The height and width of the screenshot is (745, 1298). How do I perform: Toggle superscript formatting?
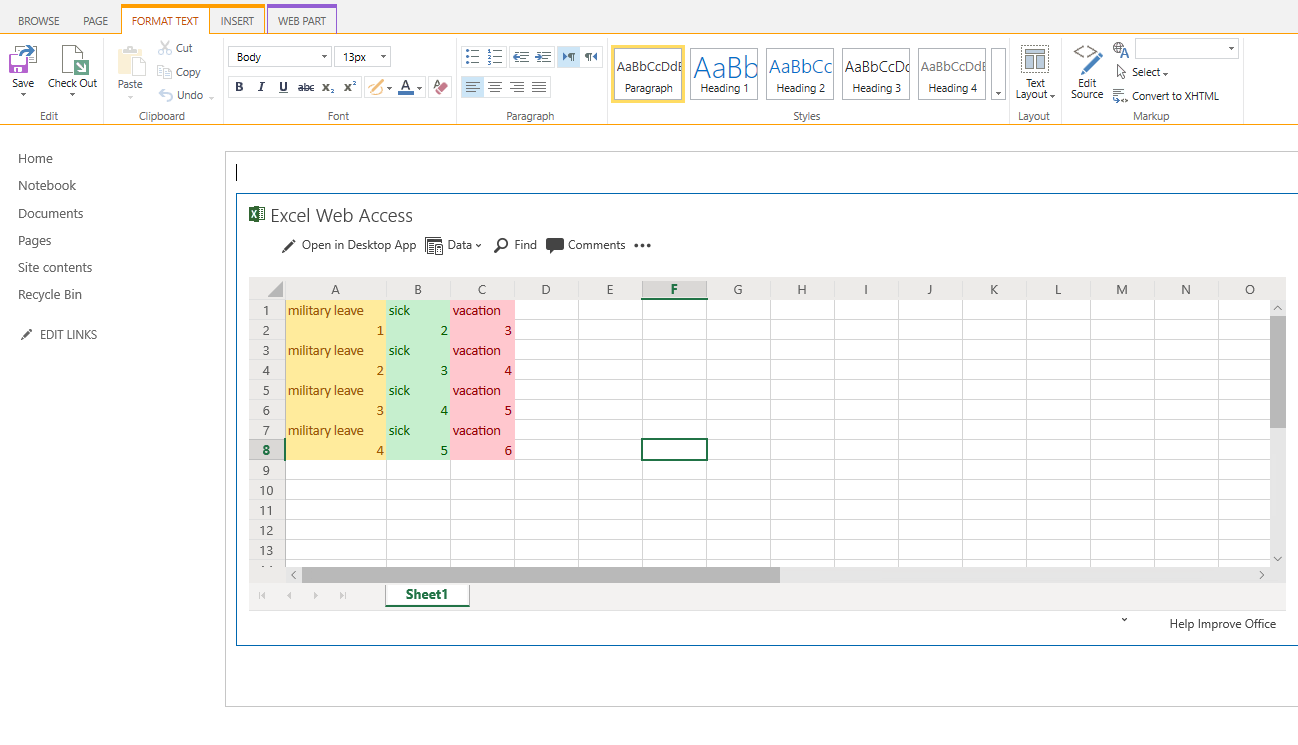350,87
